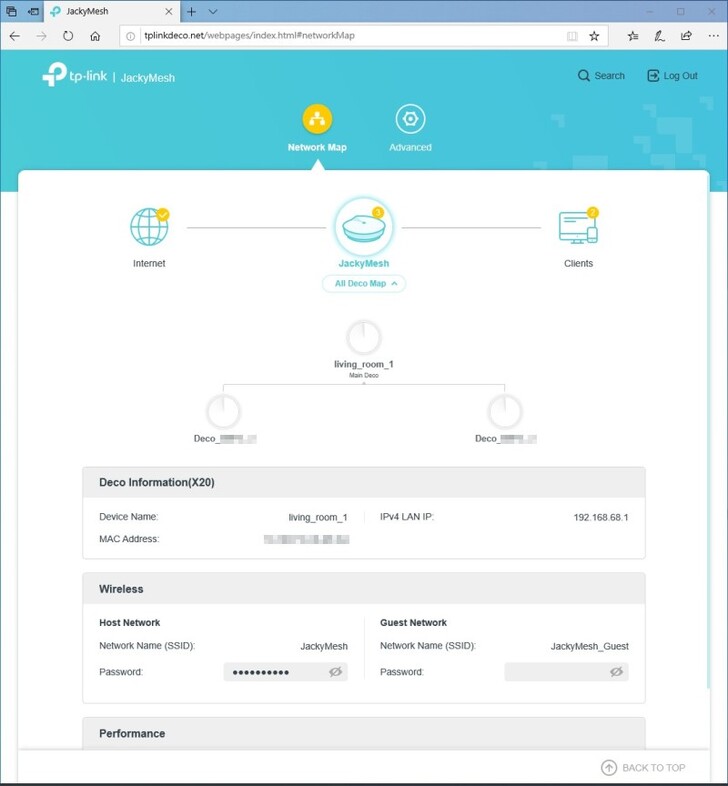The height and width of the screenshot is (786, 728).
Task: Click the Host Network JackyMesh SSID value
Action: [x=324, y=646]
